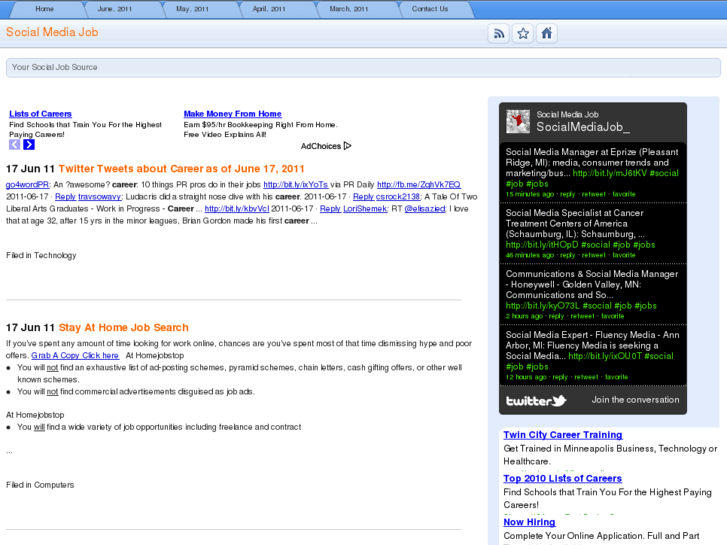Viewport: 727px width, 545px height.
Task: Click favorite under the Eprize tweet
Action: click(624, 194)
